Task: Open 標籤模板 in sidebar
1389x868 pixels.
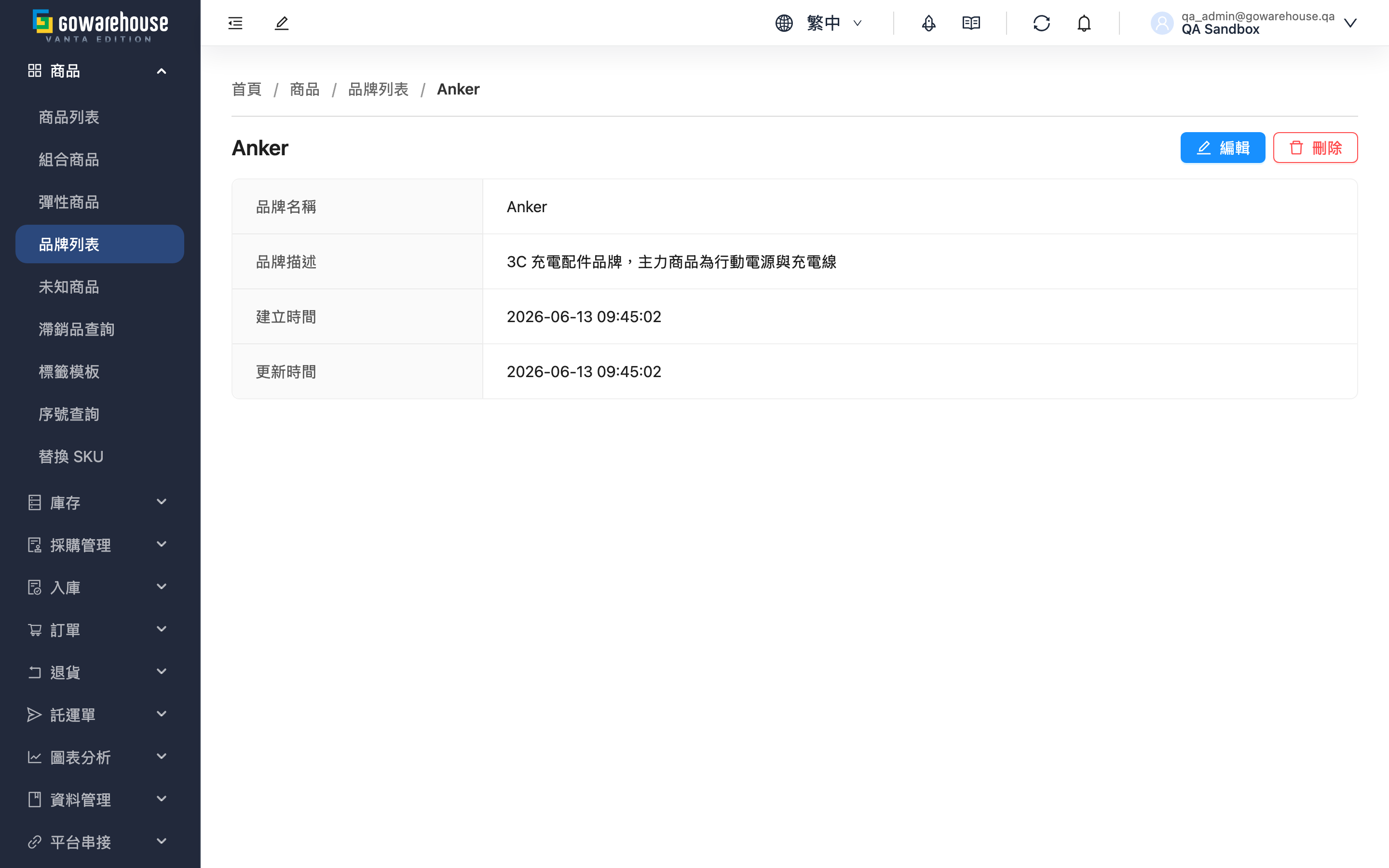Action: point(100,371)
